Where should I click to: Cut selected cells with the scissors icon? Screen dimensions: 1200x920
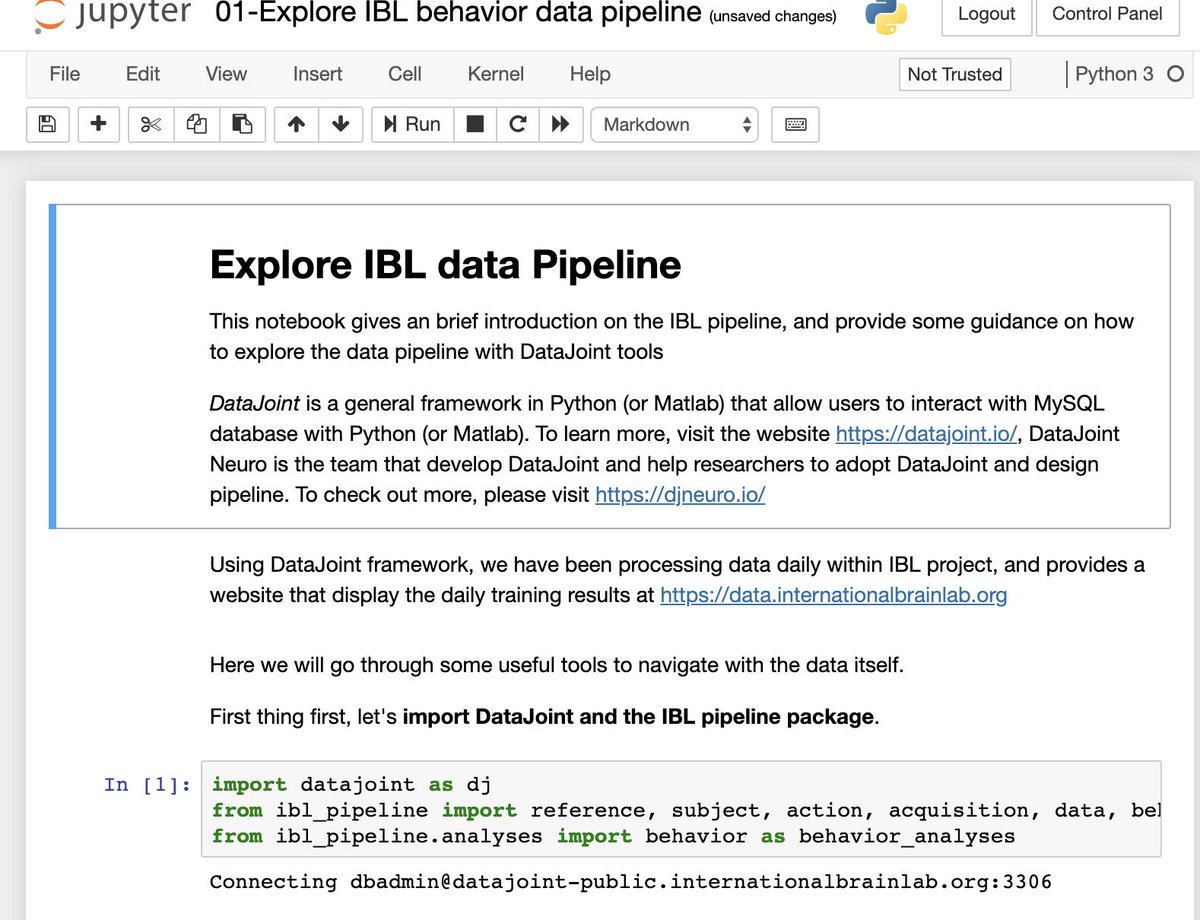151,124
